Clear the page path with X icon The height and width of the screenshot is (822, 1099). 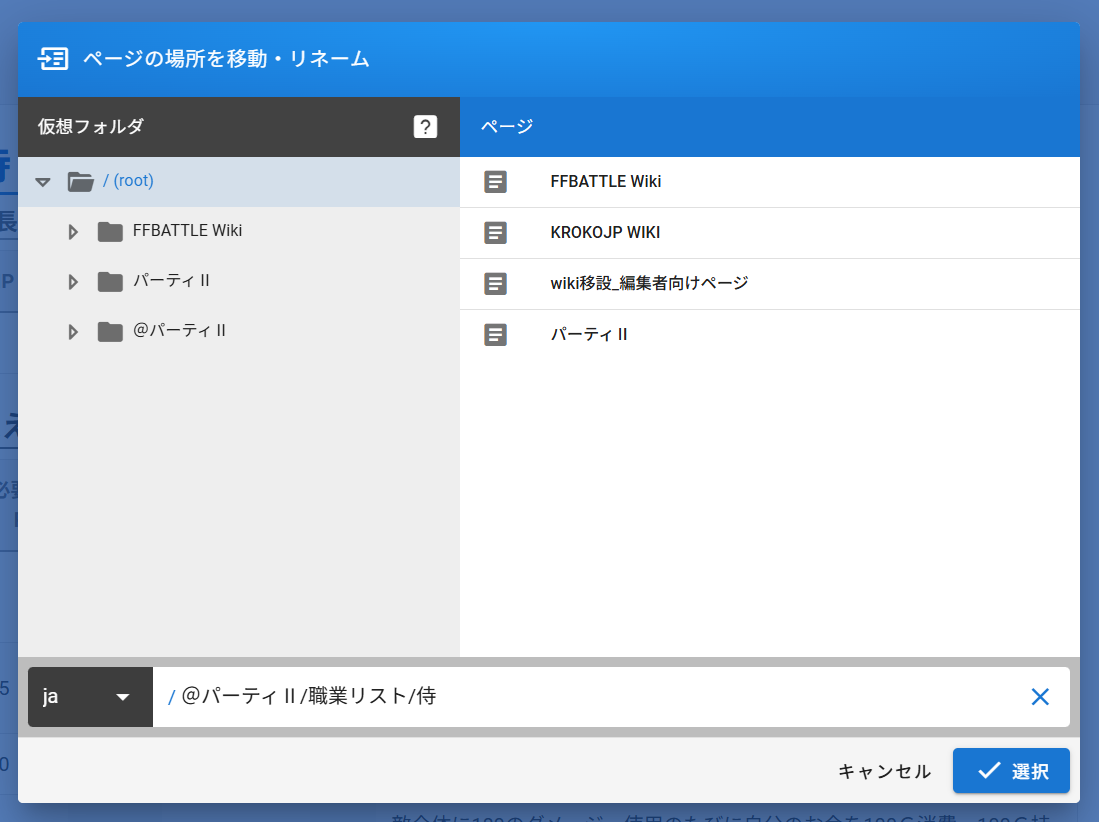[x=1040, y=697]
